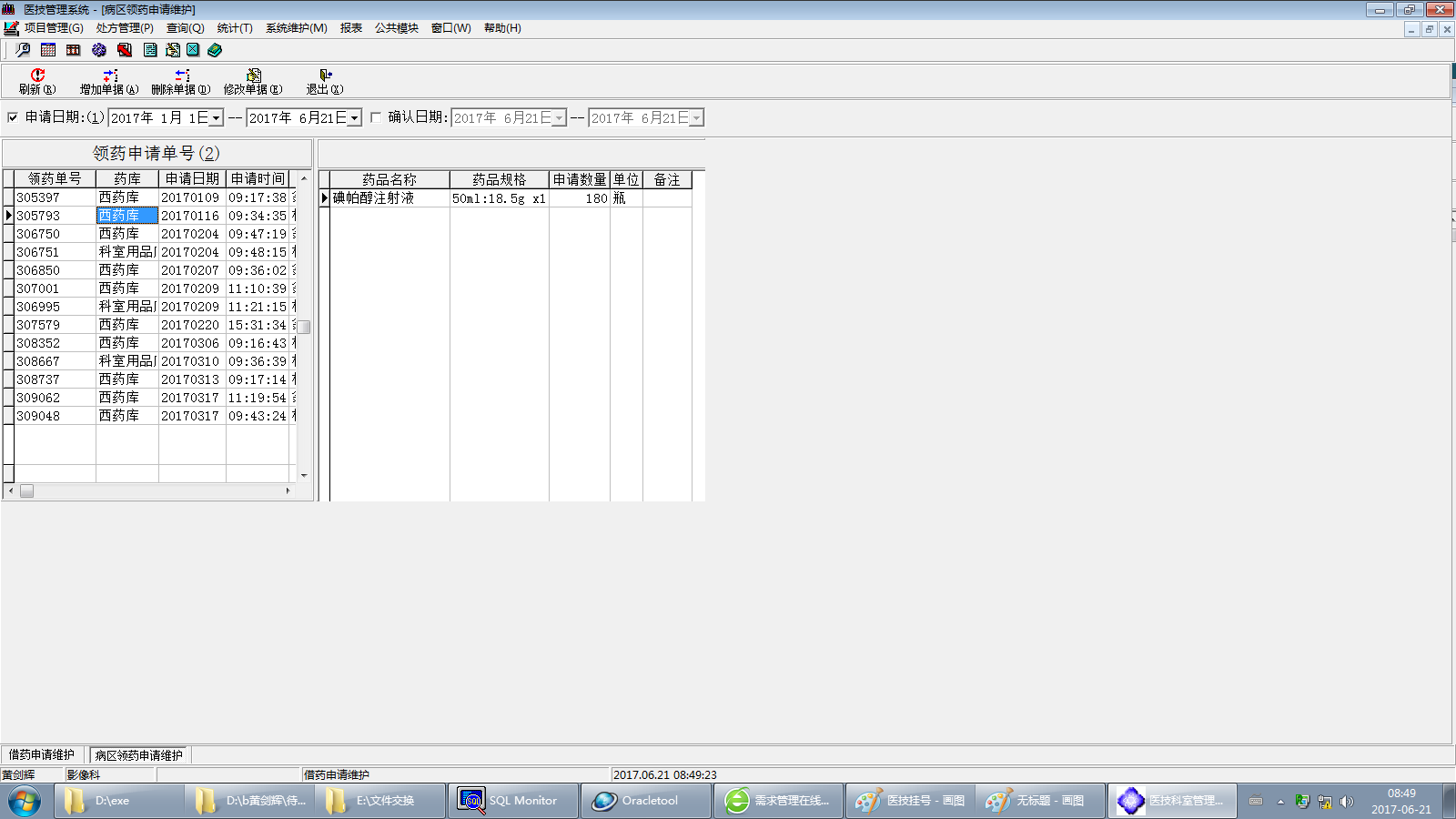Open the purple gear settings icon
Screen dimensions: 1456x819
[x=99, y=50]
